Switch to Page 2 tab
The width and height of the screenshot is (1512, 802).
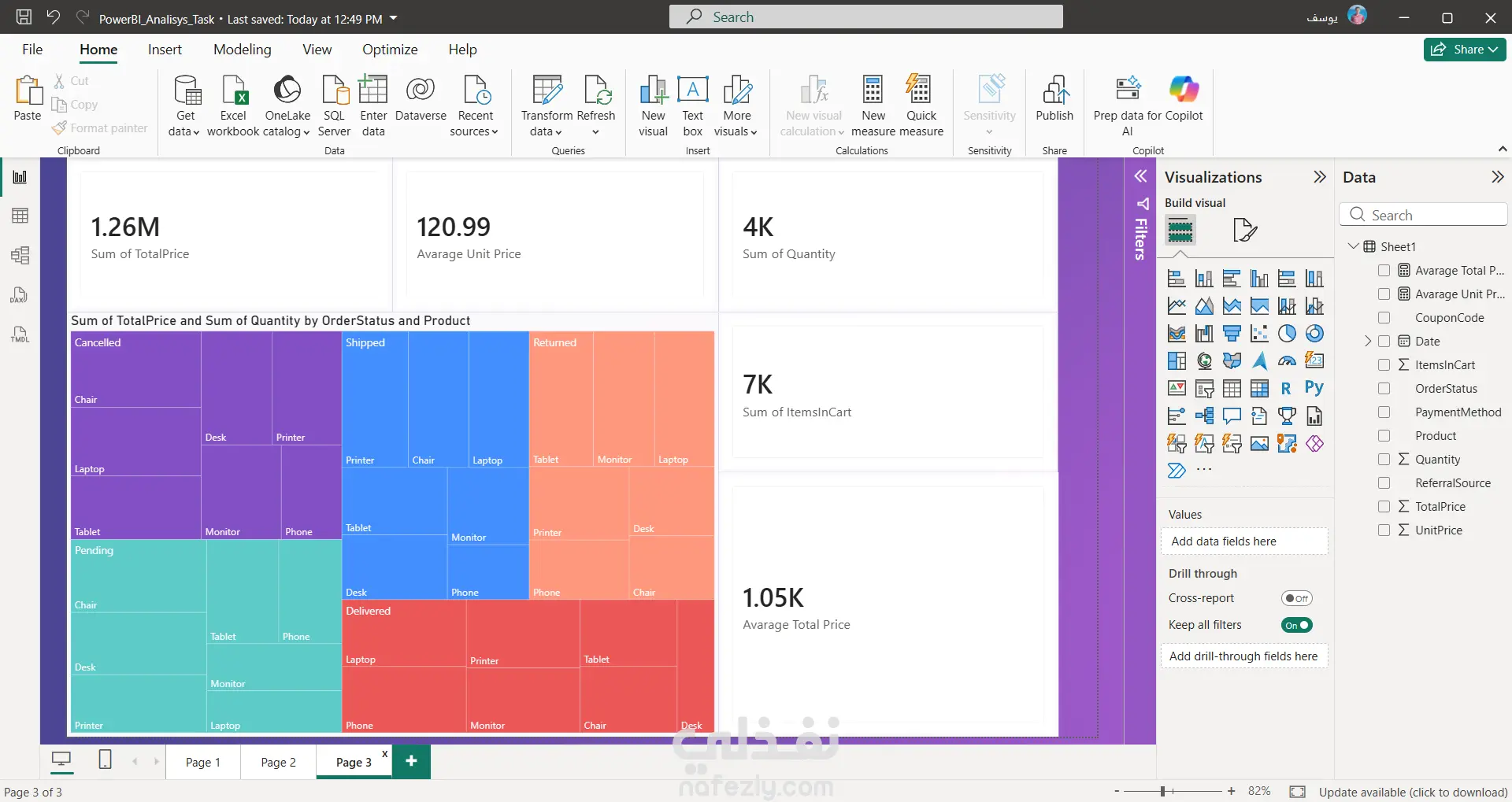279,762
